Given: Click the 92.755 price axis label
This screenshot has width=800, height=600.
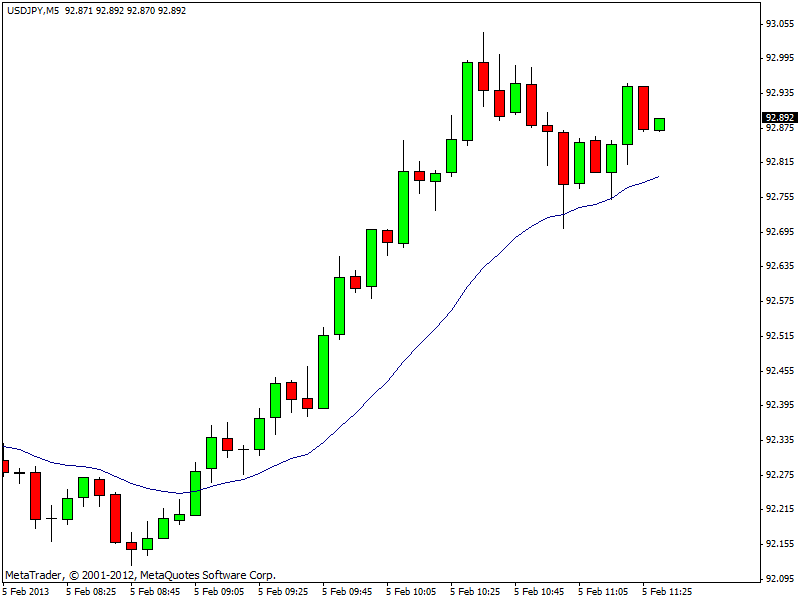Looking at the screenshot, I should coord(780,197).
